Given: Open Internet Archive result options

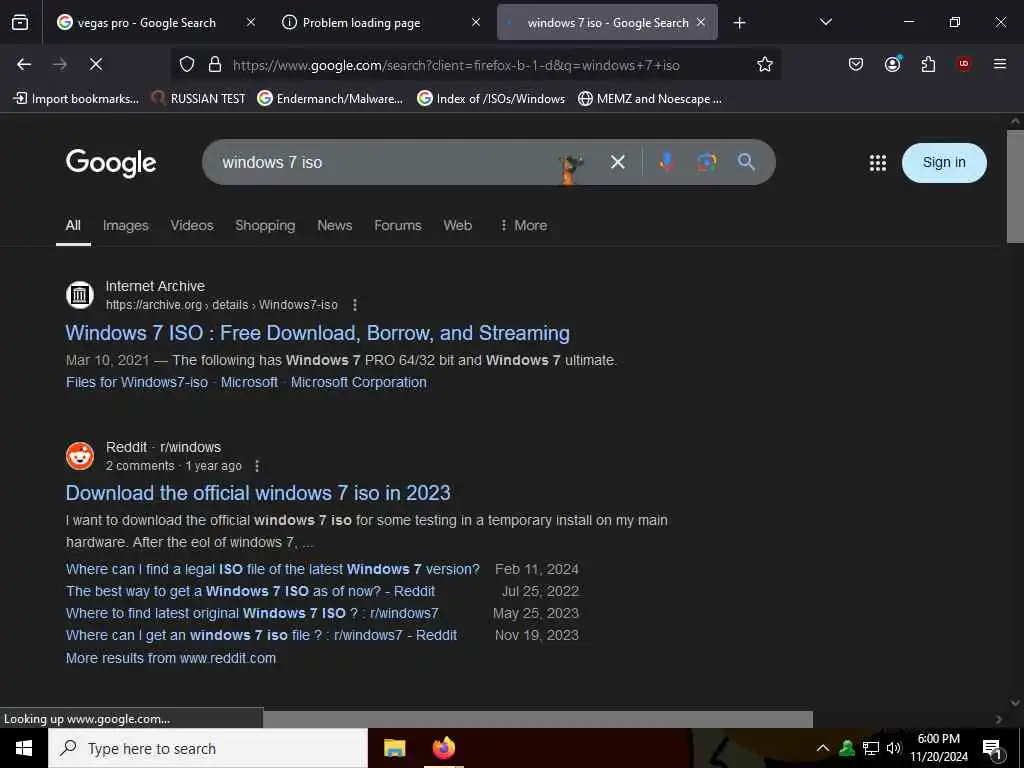Looking at the screenshot, I should (355, 305).
